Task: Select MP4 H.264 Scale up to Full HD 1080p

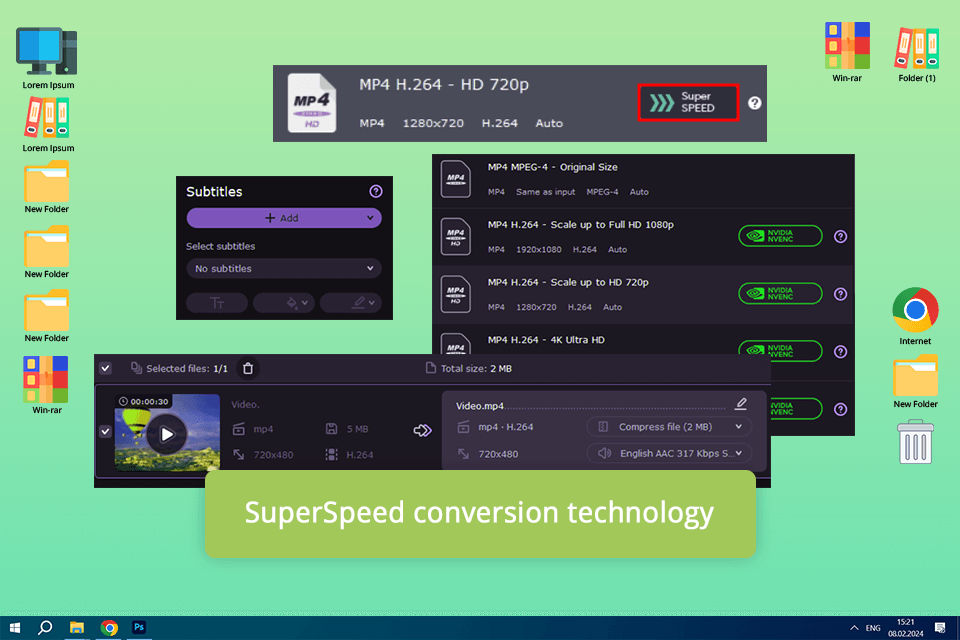Action: [x=643, y=236]
